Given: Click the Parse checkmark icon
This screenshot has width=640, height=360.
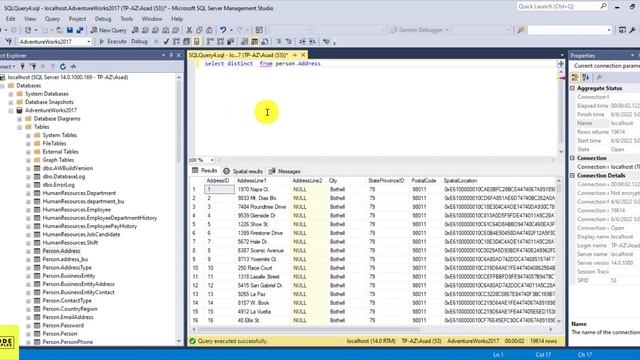Looking at the screenshot, I should click(x=166, y=42).
